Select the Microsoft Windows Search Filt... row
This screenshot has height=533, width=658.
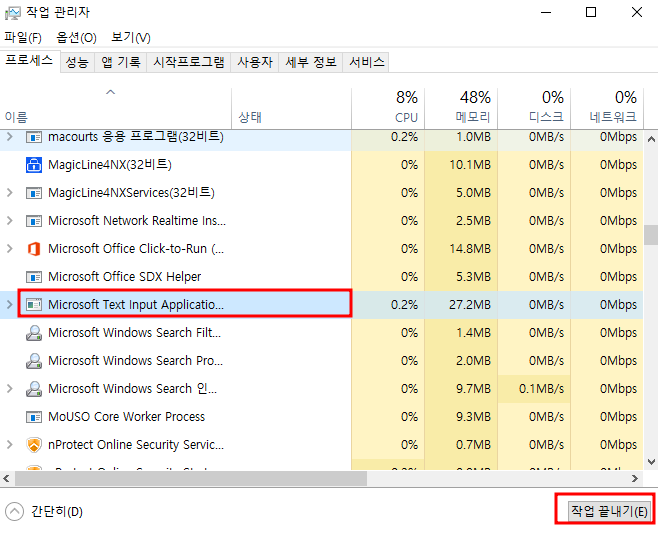321,333
